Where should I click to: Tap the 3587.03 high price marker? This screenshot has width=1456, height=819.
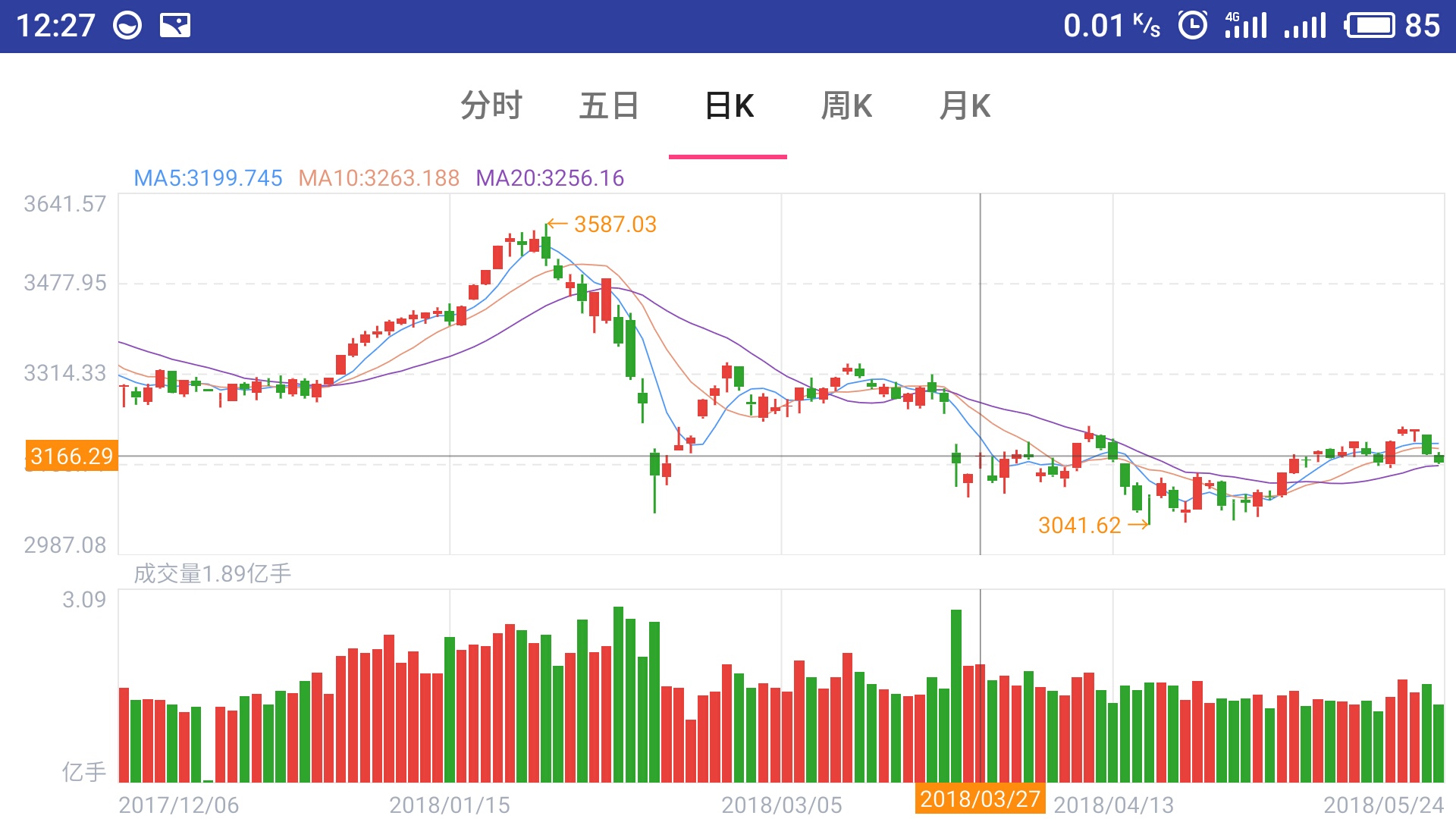coord(614,224)
